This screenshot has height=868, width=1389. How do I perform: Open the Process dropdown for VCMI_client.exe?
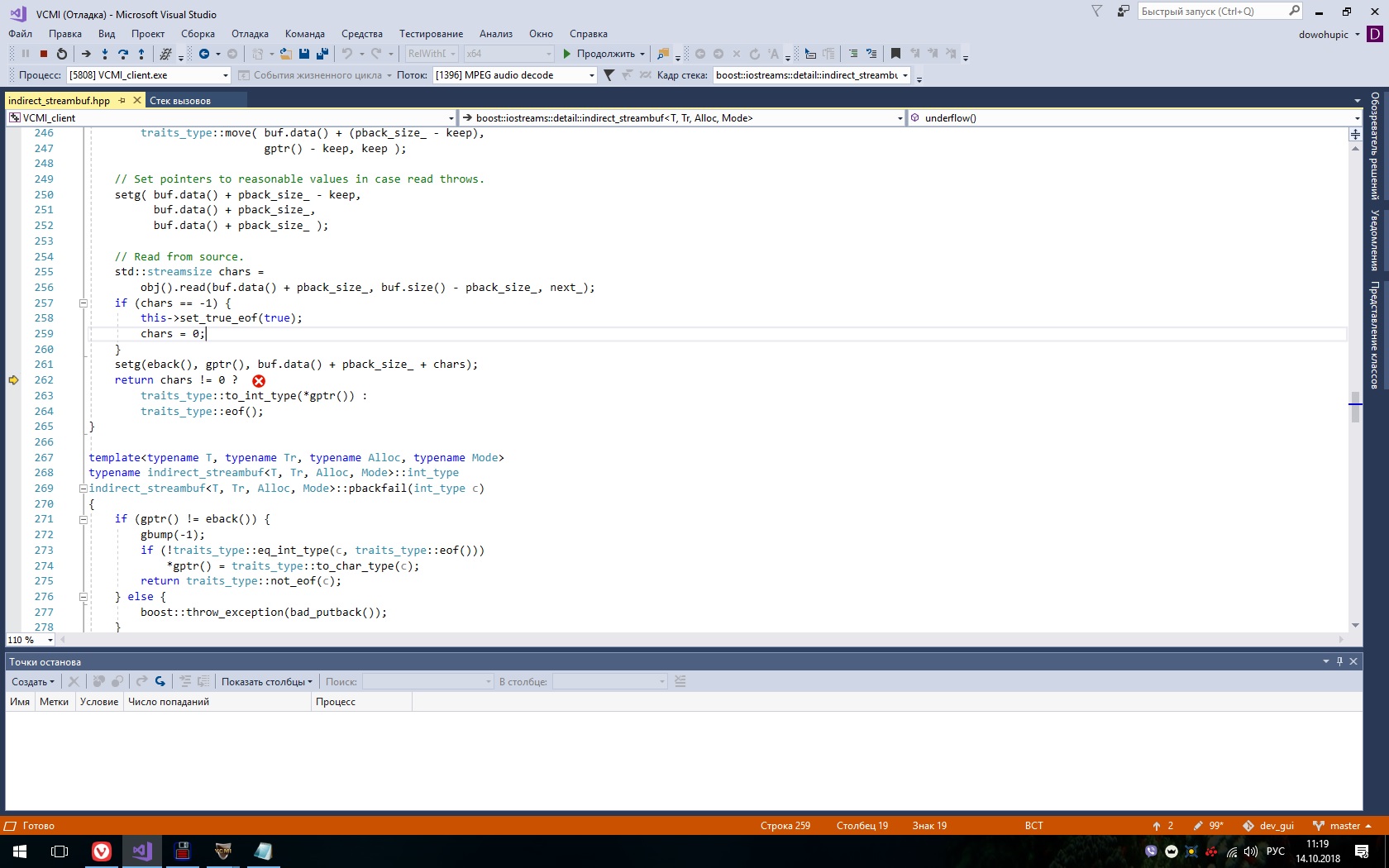(225, 75)
